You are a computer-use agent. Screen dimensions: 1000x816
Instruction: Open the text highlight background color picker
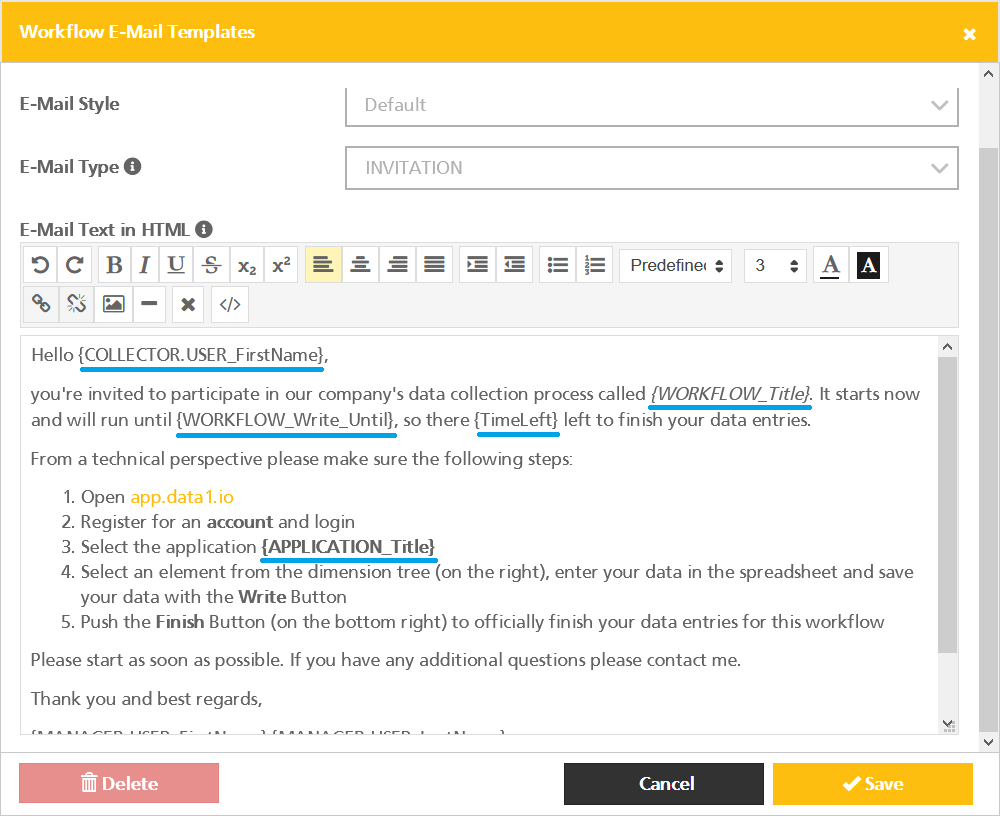click(x=868, y=265)
